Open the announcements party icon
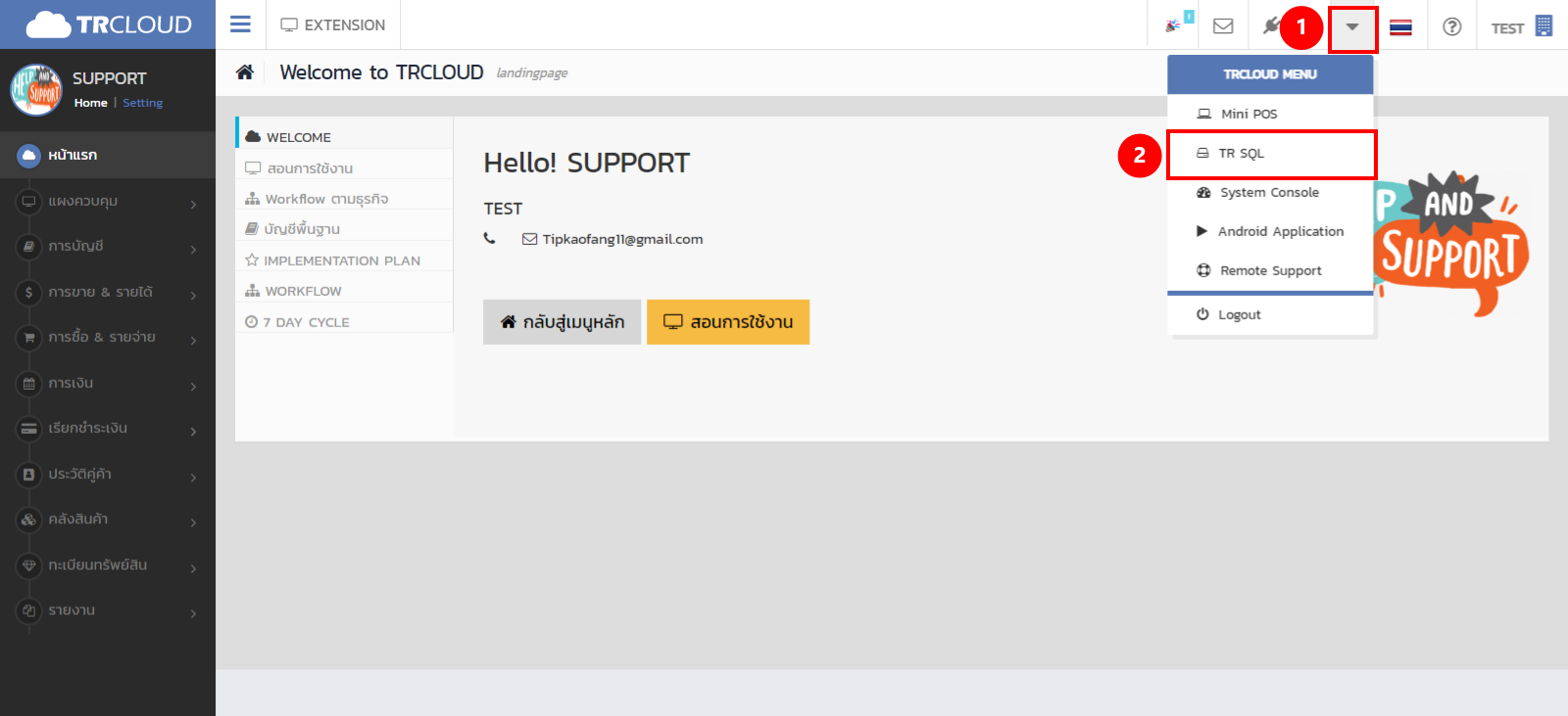This screenshot has height=716, width=1568. coord(1175,24)
